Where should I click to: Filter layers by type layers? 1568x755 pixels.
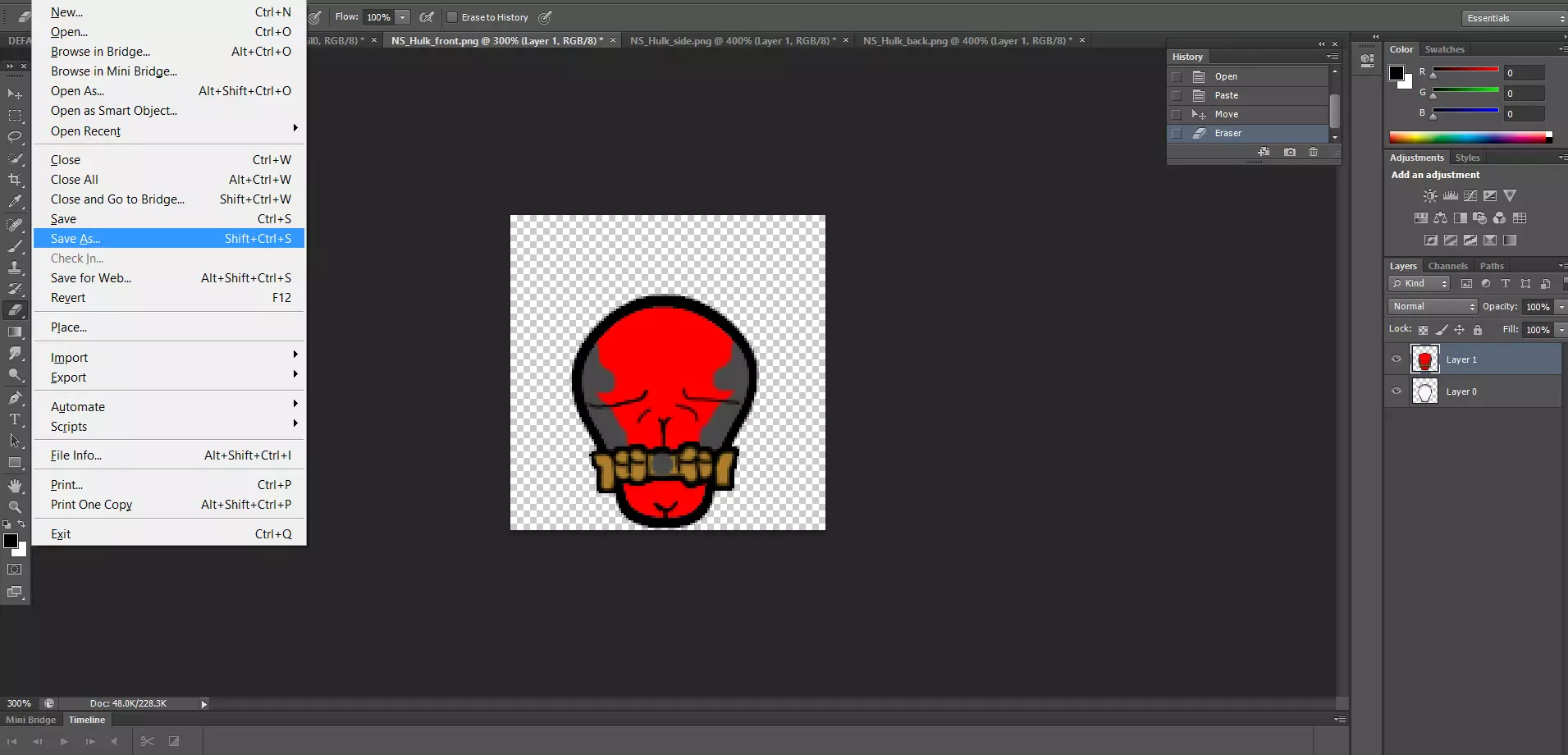pos(1506,284)
